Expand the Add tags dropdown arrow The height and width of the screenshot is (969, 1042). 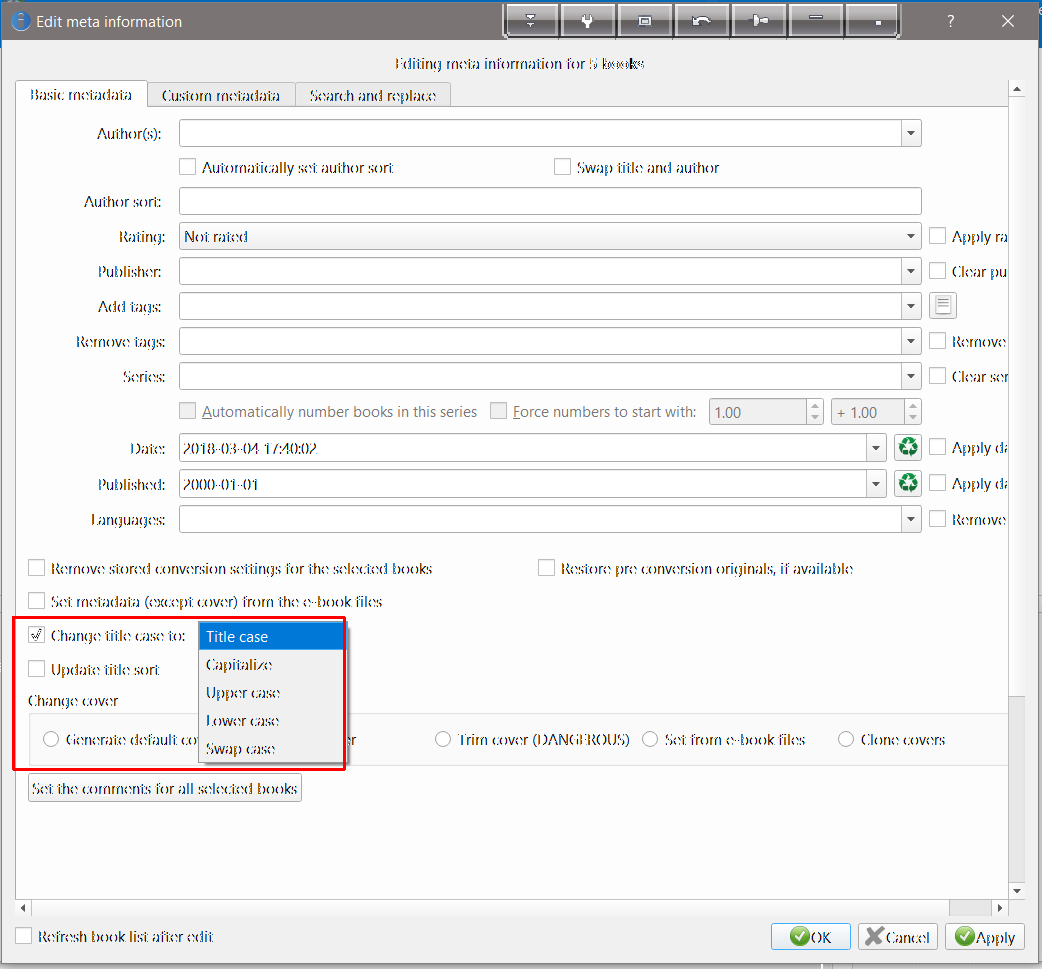coord(911,306)
